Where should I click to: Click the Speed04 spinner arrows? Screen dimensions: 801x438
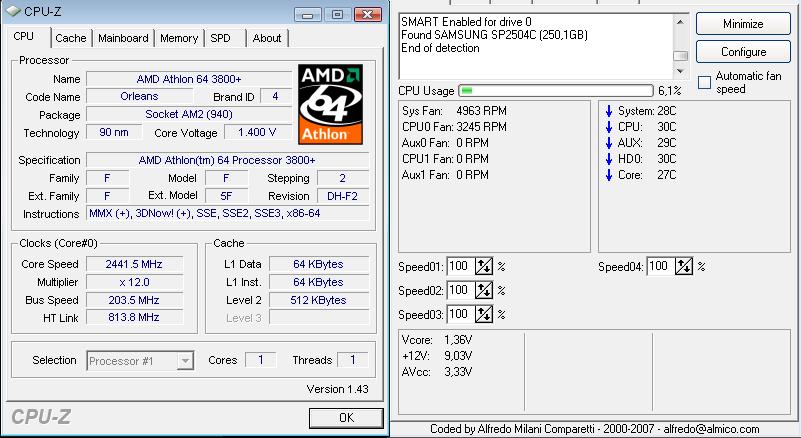pos(684,266)
